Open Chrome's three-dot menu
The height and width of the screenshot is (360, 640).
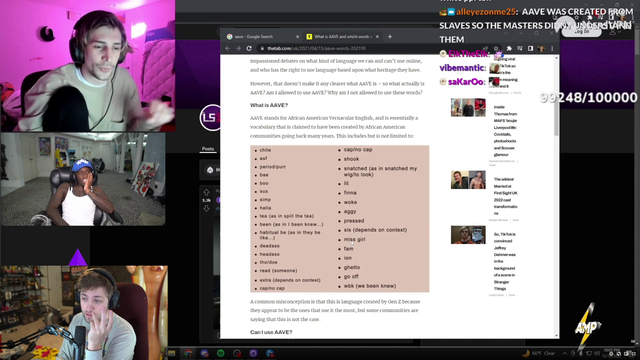[552, 48]
